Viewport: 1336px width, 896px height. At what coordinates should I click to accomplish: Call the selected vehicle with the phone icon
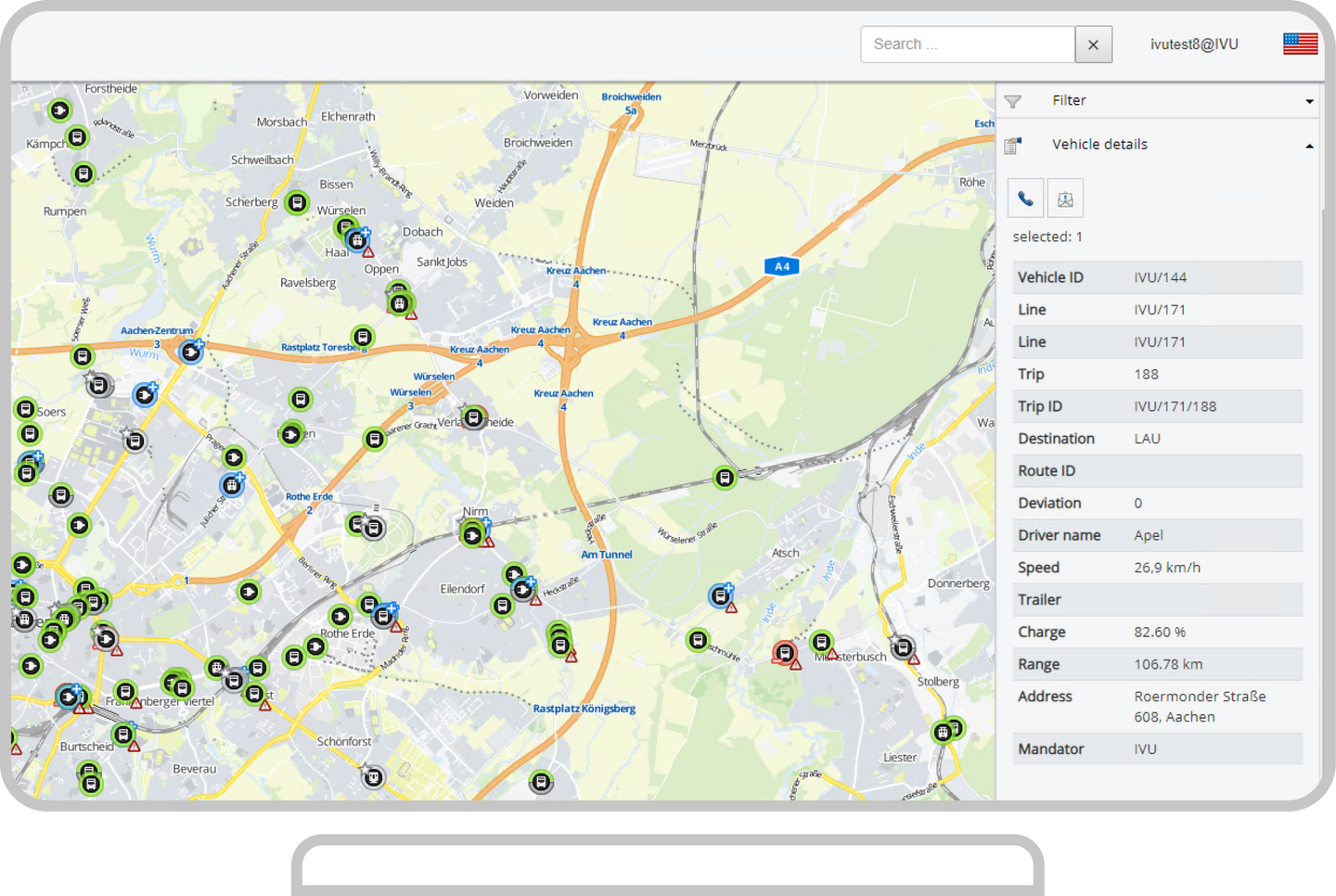coord(1025,198)
